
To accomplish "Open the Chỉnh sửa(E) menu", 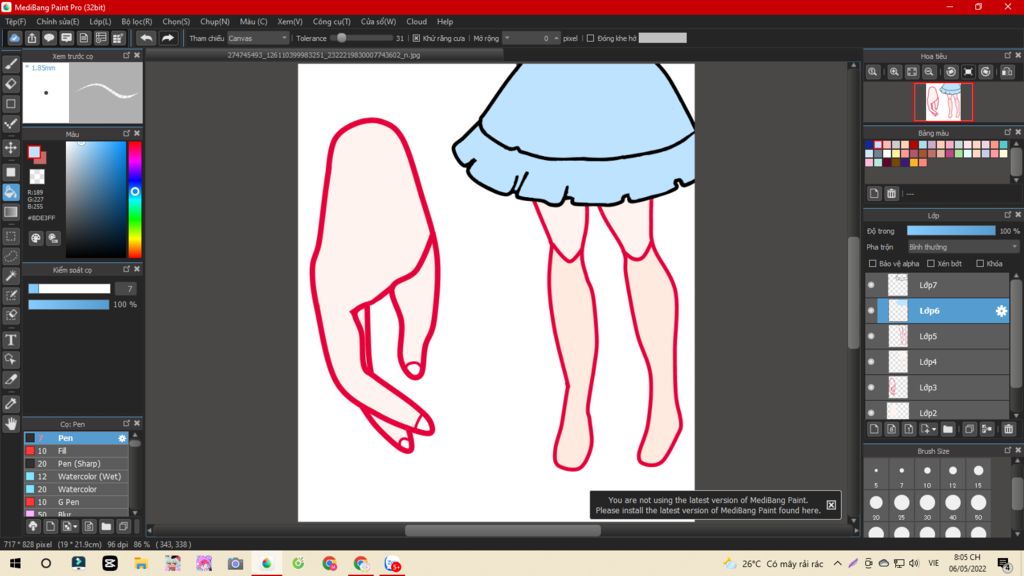I will pos(57,22).
